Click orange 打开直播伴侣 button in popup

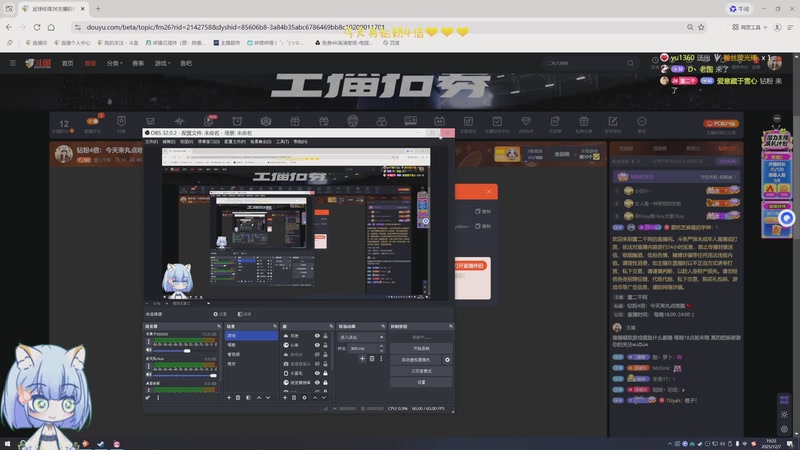(470, 266)
